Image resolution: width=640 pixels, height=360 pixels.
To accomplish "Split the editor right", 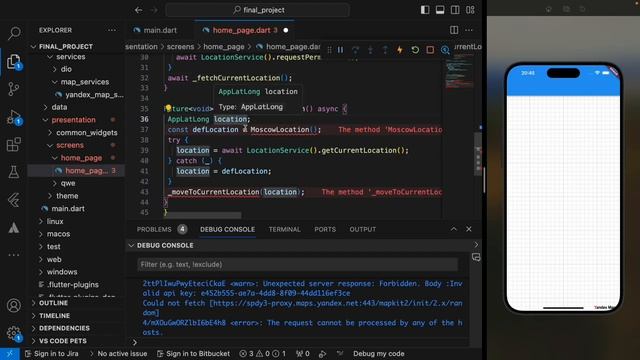I will pos(454,30).
